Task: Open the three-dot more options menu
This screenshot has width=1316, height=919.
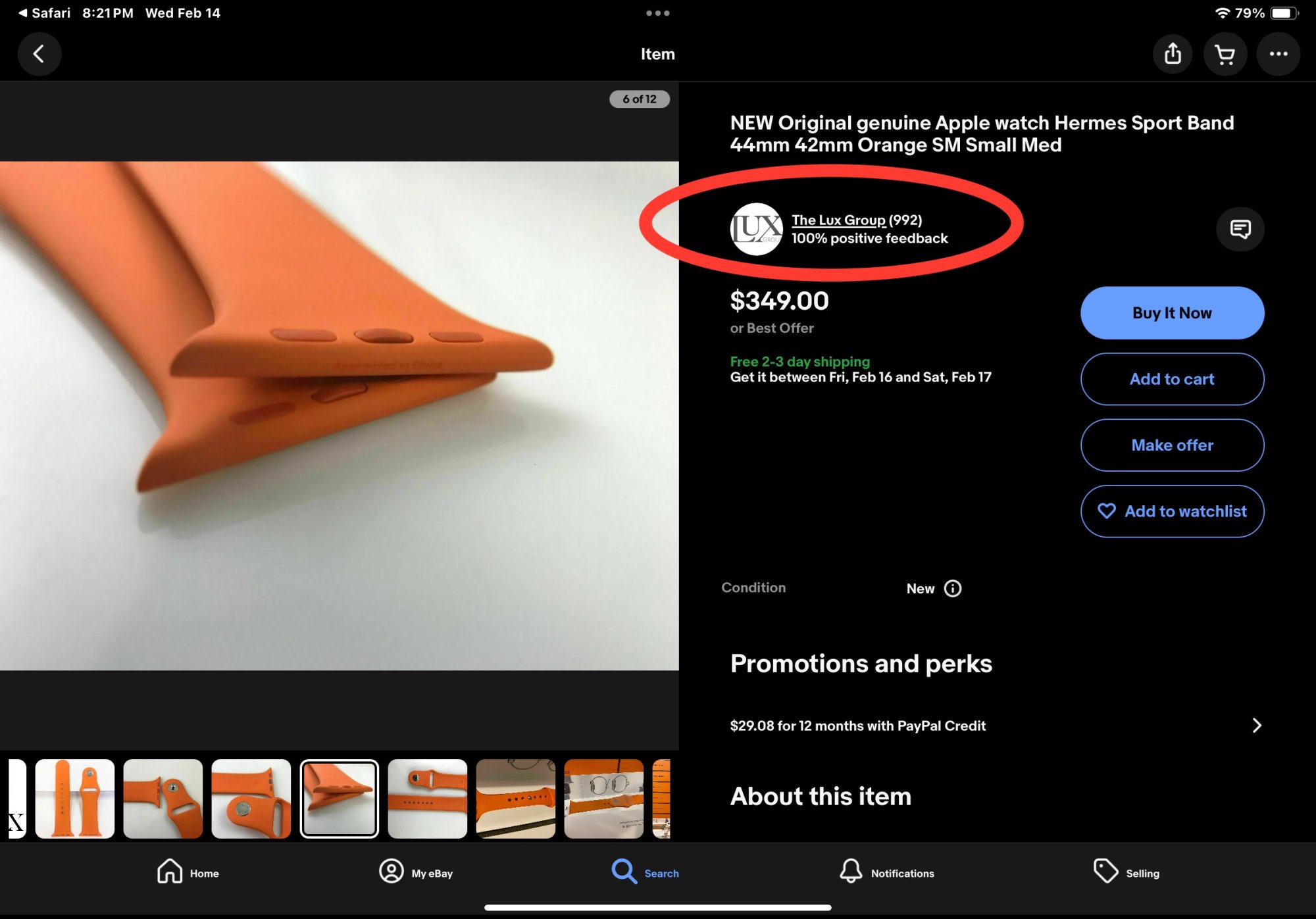Action: 1278,54
